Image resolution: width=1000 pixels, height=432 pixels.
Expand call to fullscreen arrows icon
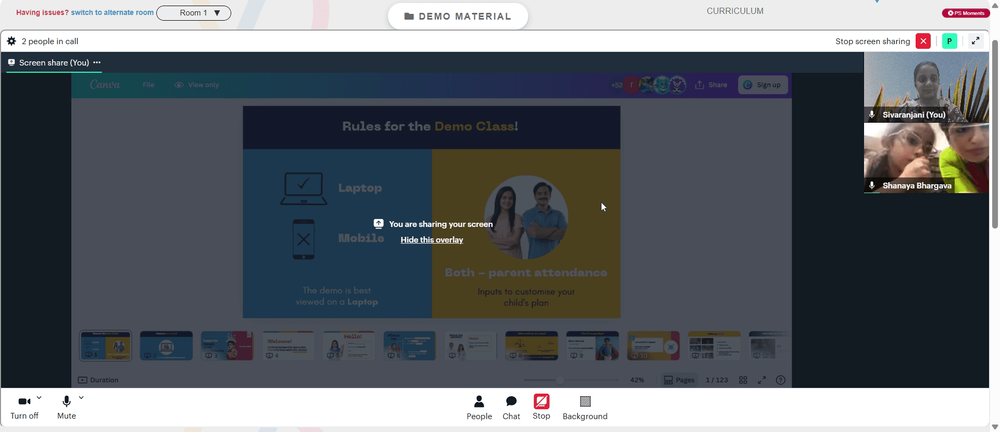pos(975,41)
